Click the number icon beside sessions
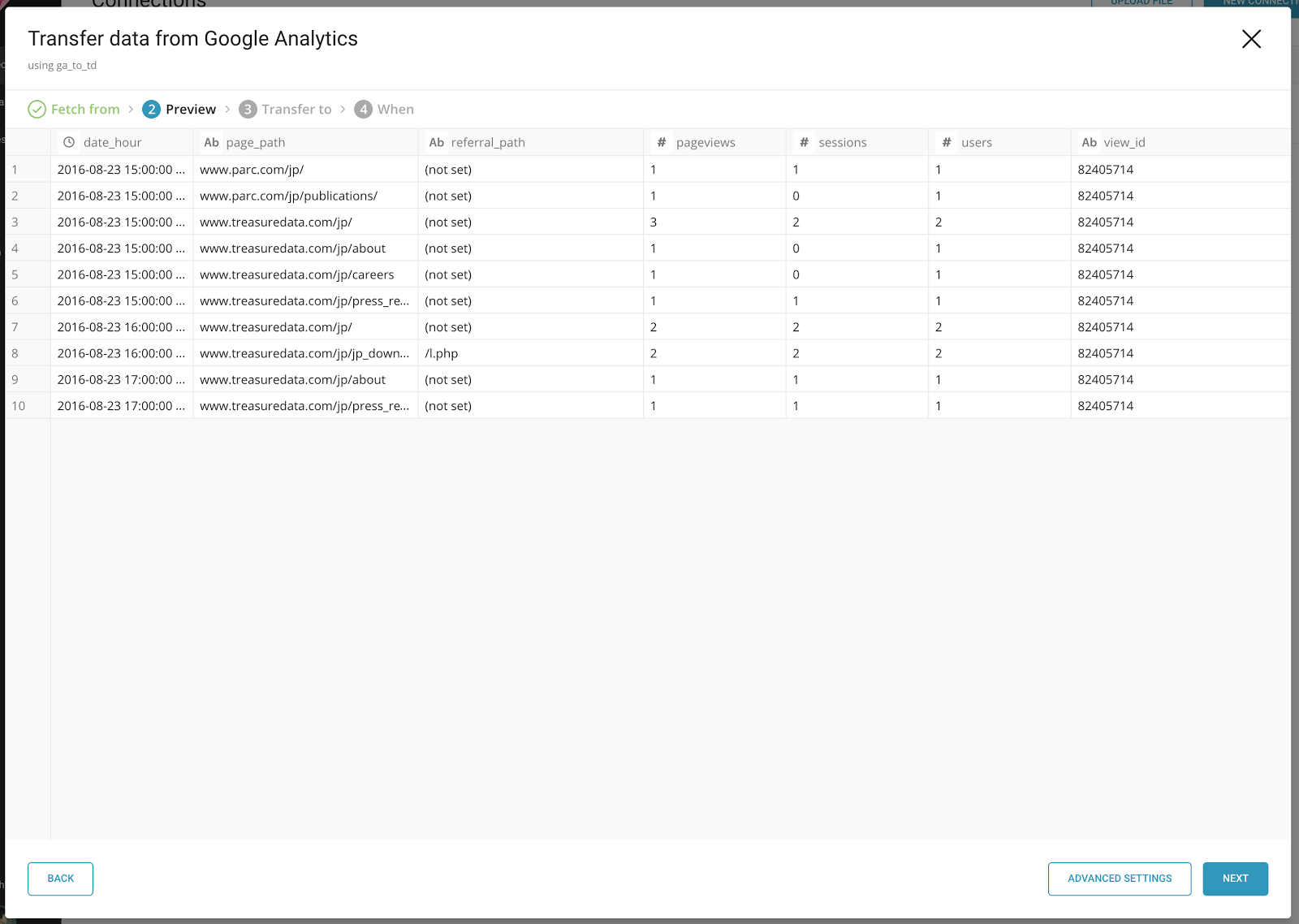Image resolution: width=1299 pixels, height=924 pixels. (x=804, y=142)
